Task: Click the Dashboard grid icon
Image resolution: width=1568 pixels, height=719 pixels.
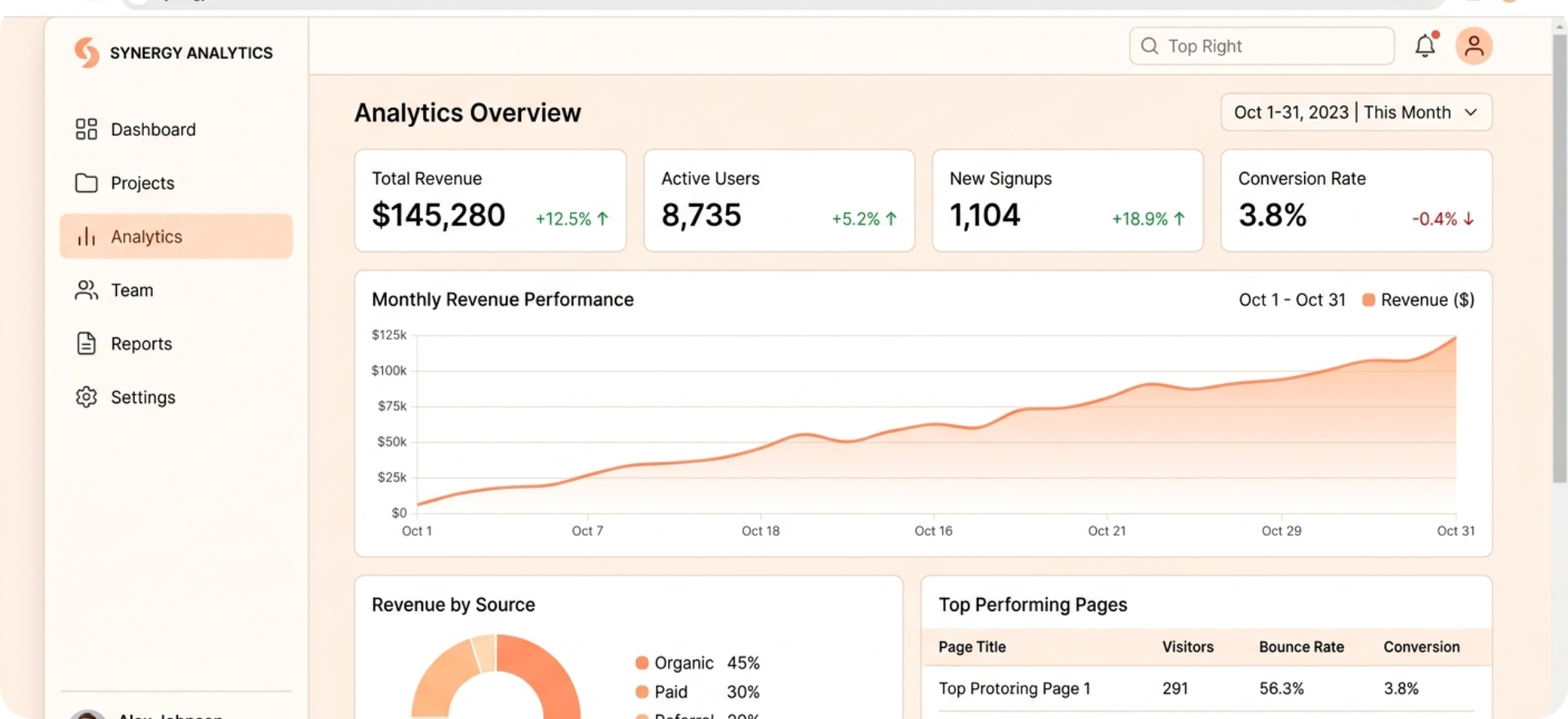Action: pos(87,129)
